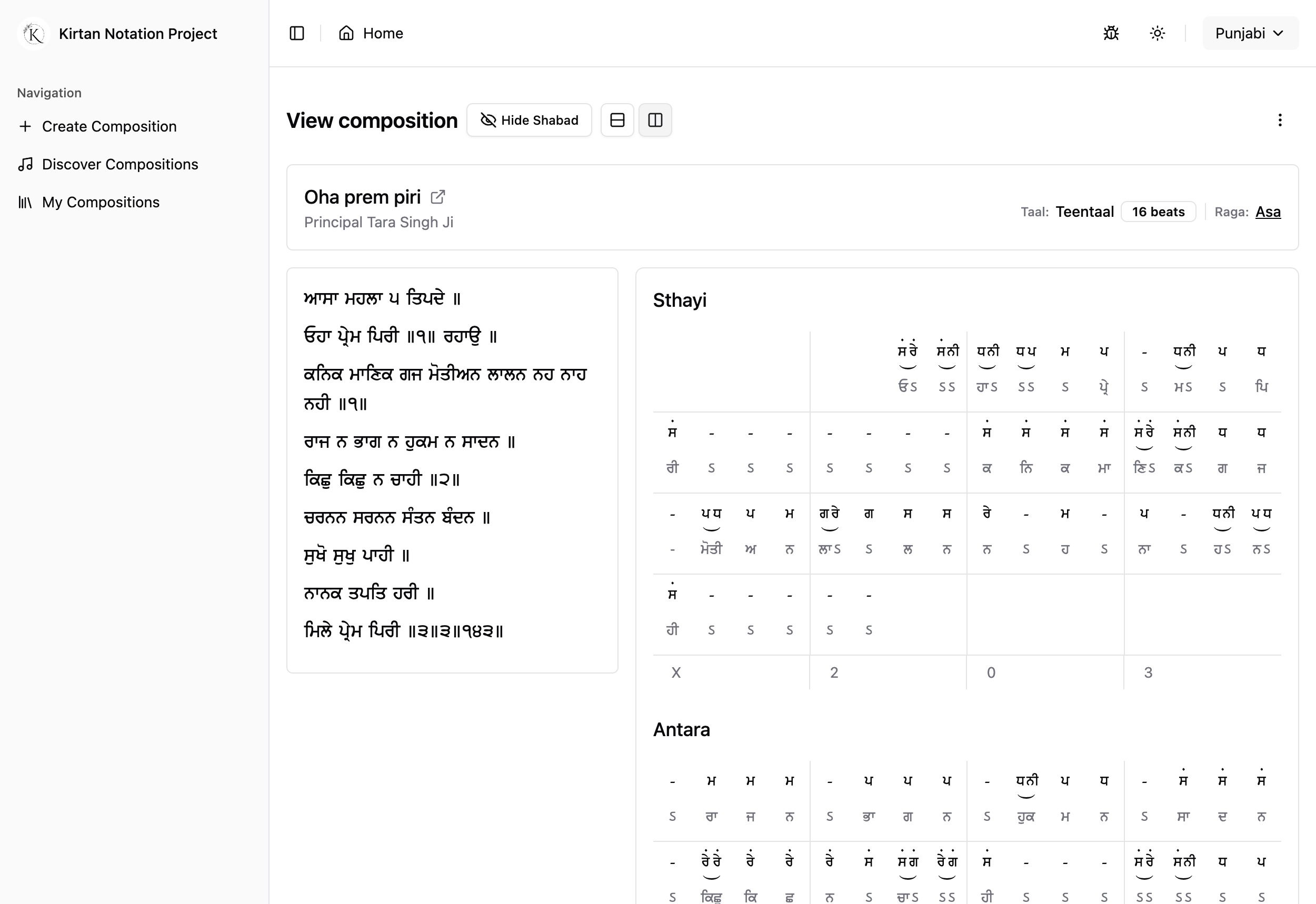The height and width of the screenshot is (904, 1316).
Task: Hide the Shabad text panel
Action: (529, 119)
